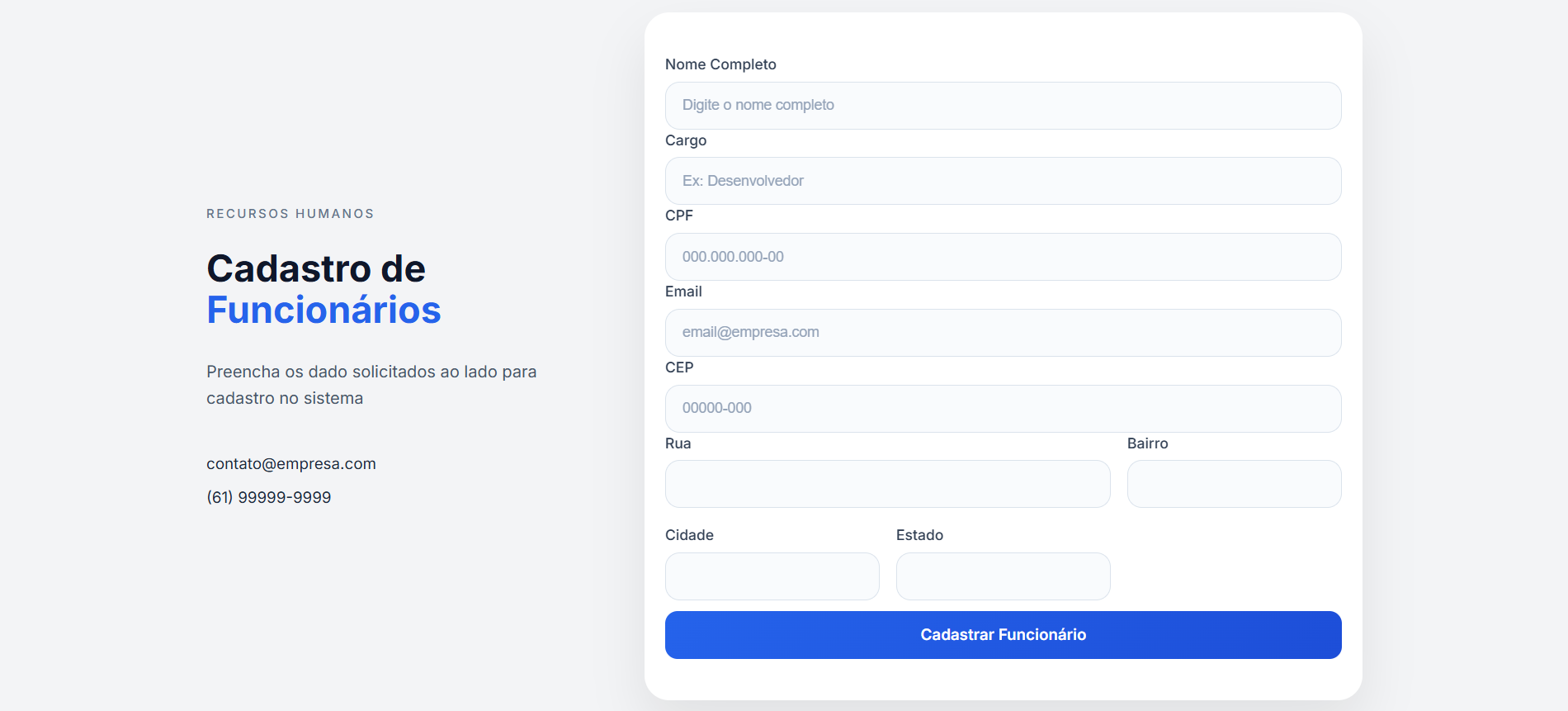Click the Cidade input field
1568x711 pixels.
point(772,576)
